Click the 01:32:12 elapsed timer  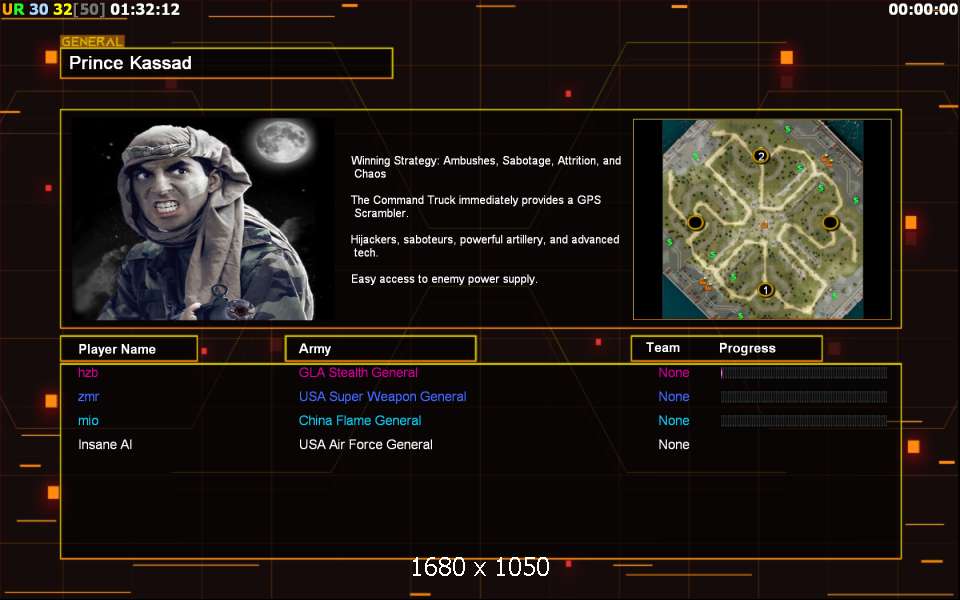(146, 9)
